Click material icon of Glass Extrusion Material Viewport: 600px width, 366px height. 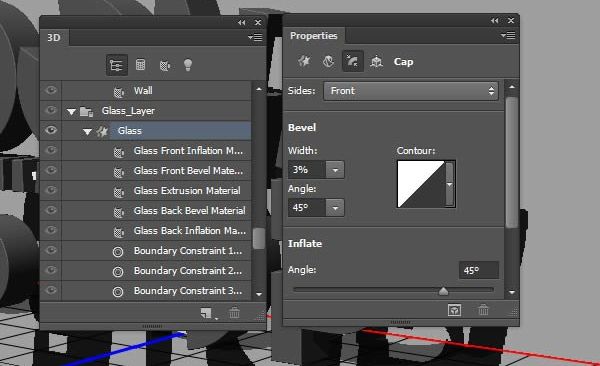pyautogui.click(x=119, y=192)
